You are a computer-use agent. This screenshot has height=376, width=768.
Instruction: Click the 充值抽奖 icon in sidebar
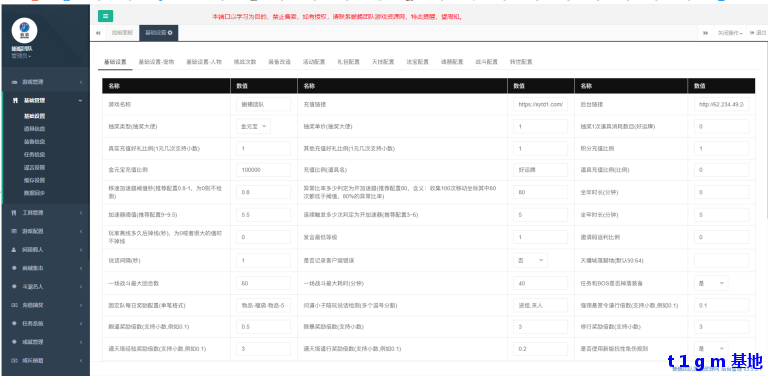[x=14, y=305]
